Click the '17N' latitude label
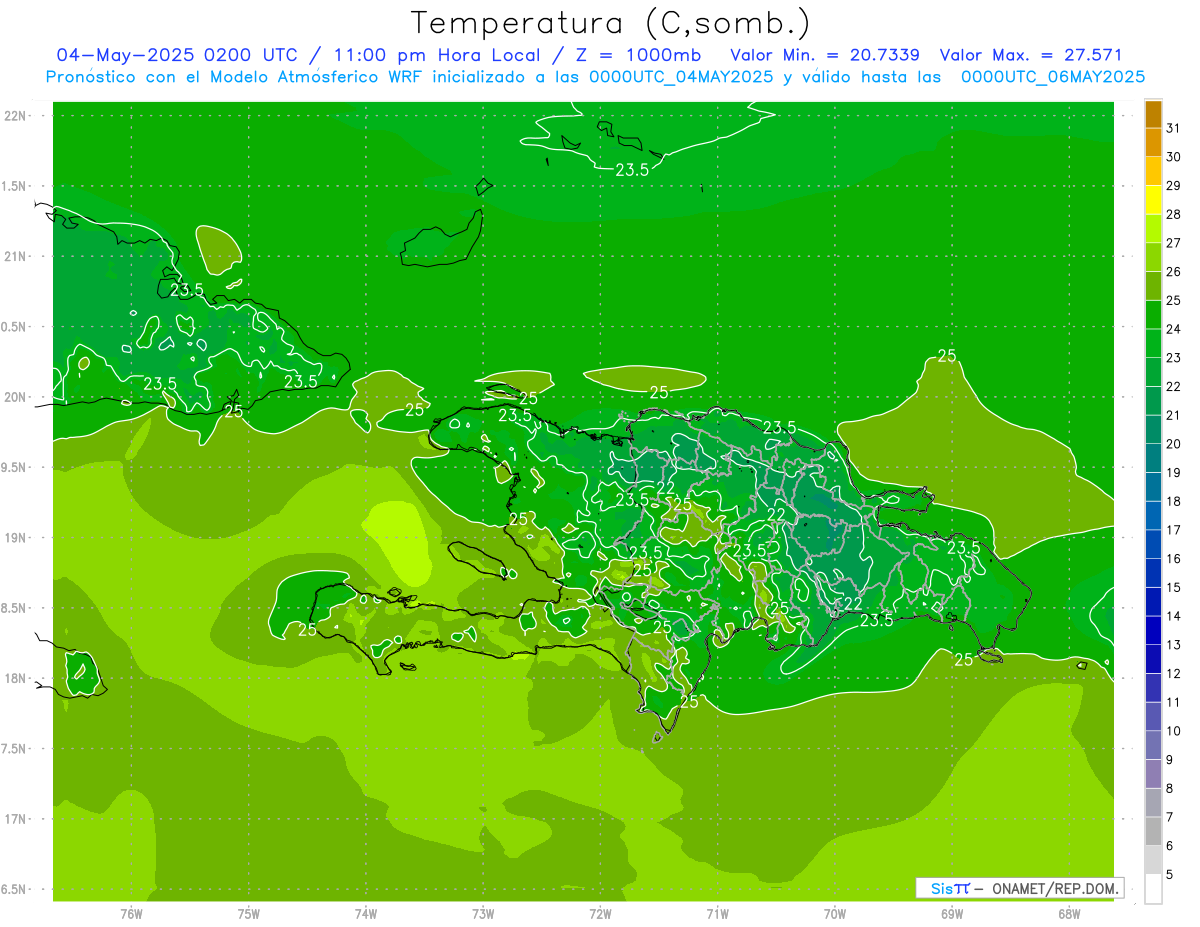Screen dimensions: 1200x927 [x=15, y=819]
